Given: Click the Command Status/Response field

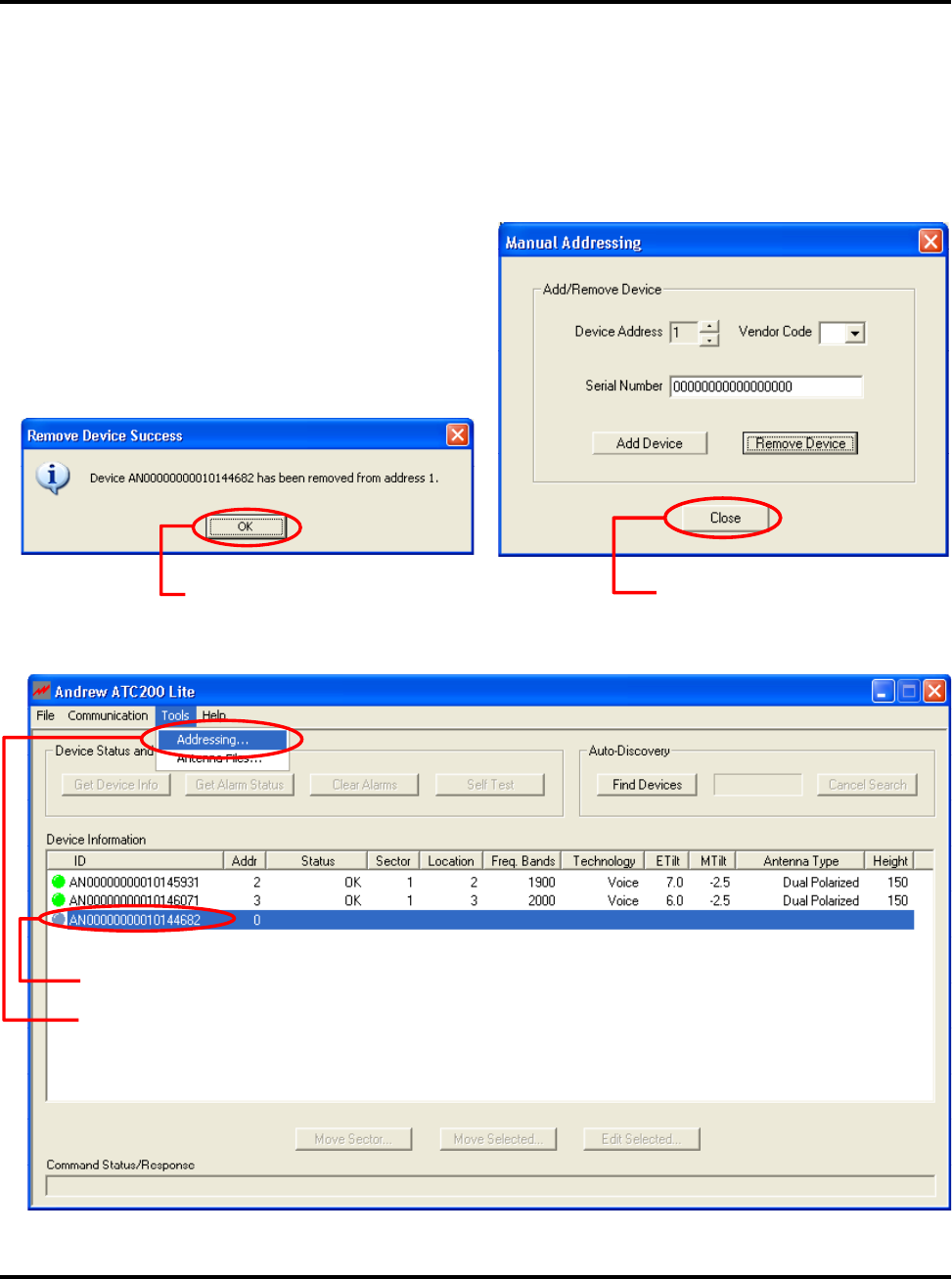Looking at the screenshot, I should tap(490, 1186).
